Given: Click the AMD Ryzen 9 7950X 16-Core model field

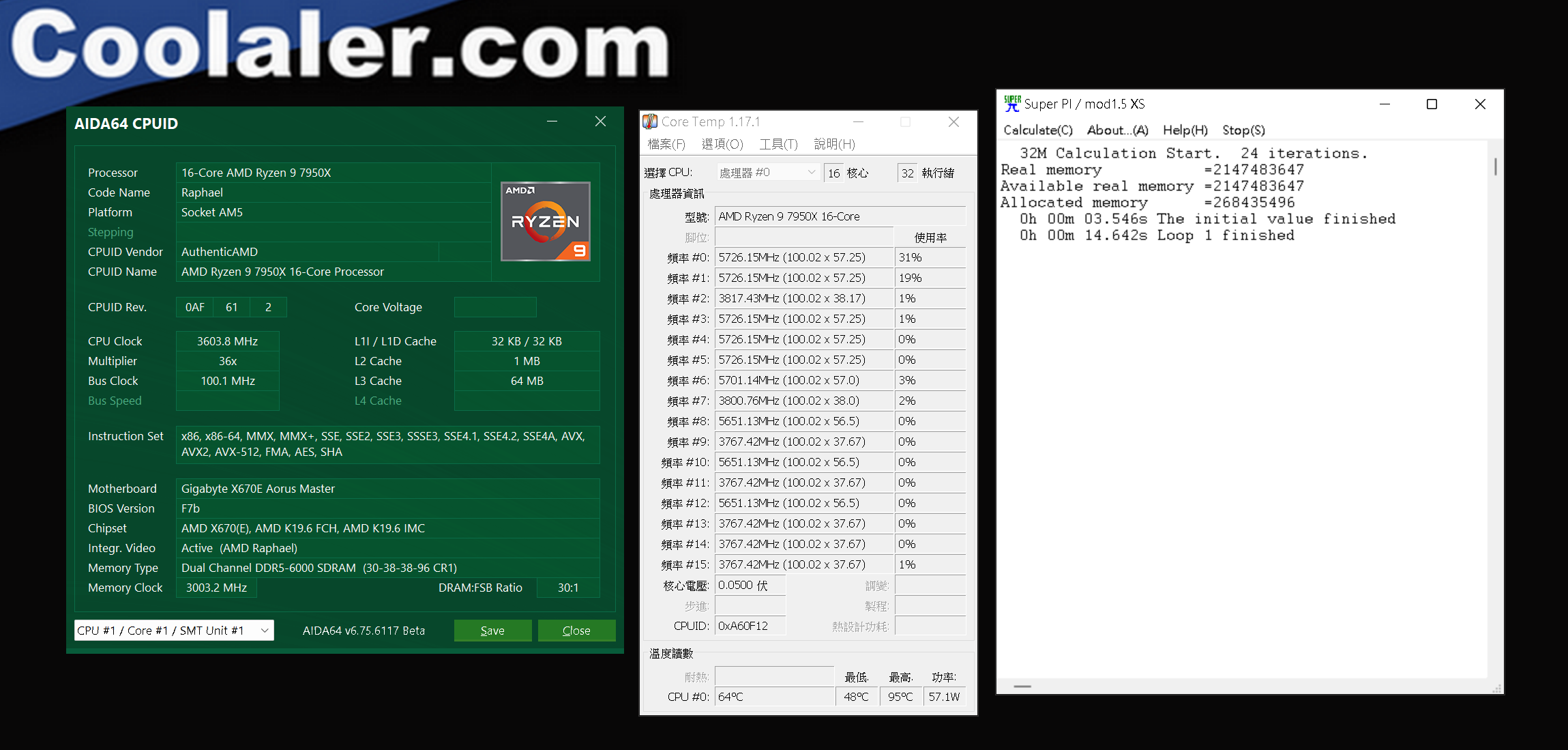Looking at the screenshot, I should (840, 216).
